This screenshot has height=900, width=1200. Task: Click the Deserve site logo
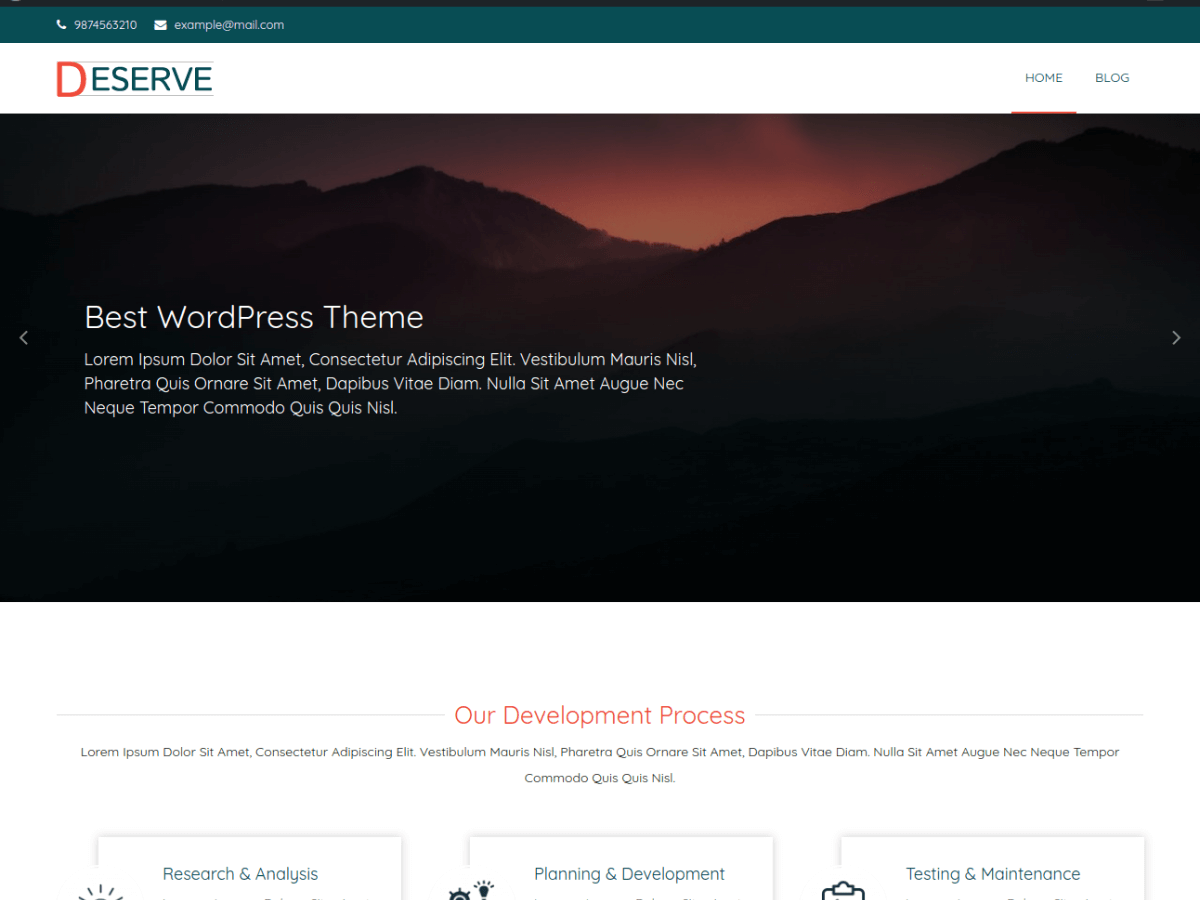pos(135,79)
